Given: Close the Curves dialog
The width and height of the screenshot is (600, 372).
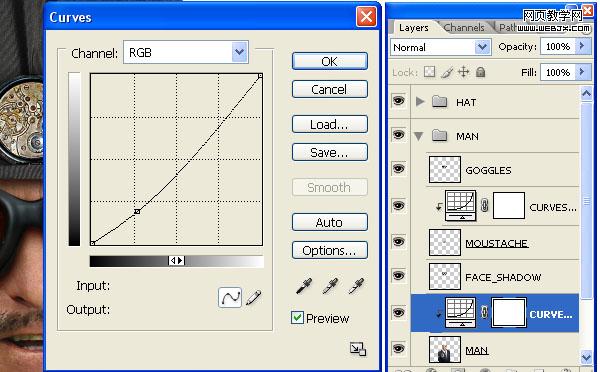Looking at the screenshot, I should pos(366,16).
